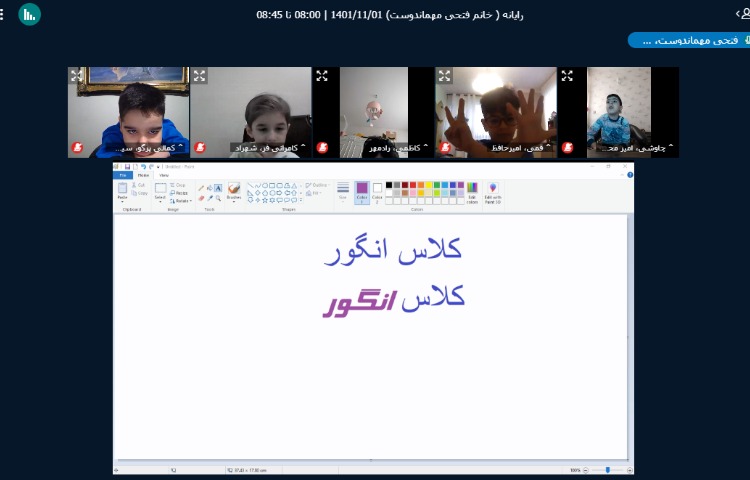Open the shape Fill option
The image size is (750, 480).
313,193
